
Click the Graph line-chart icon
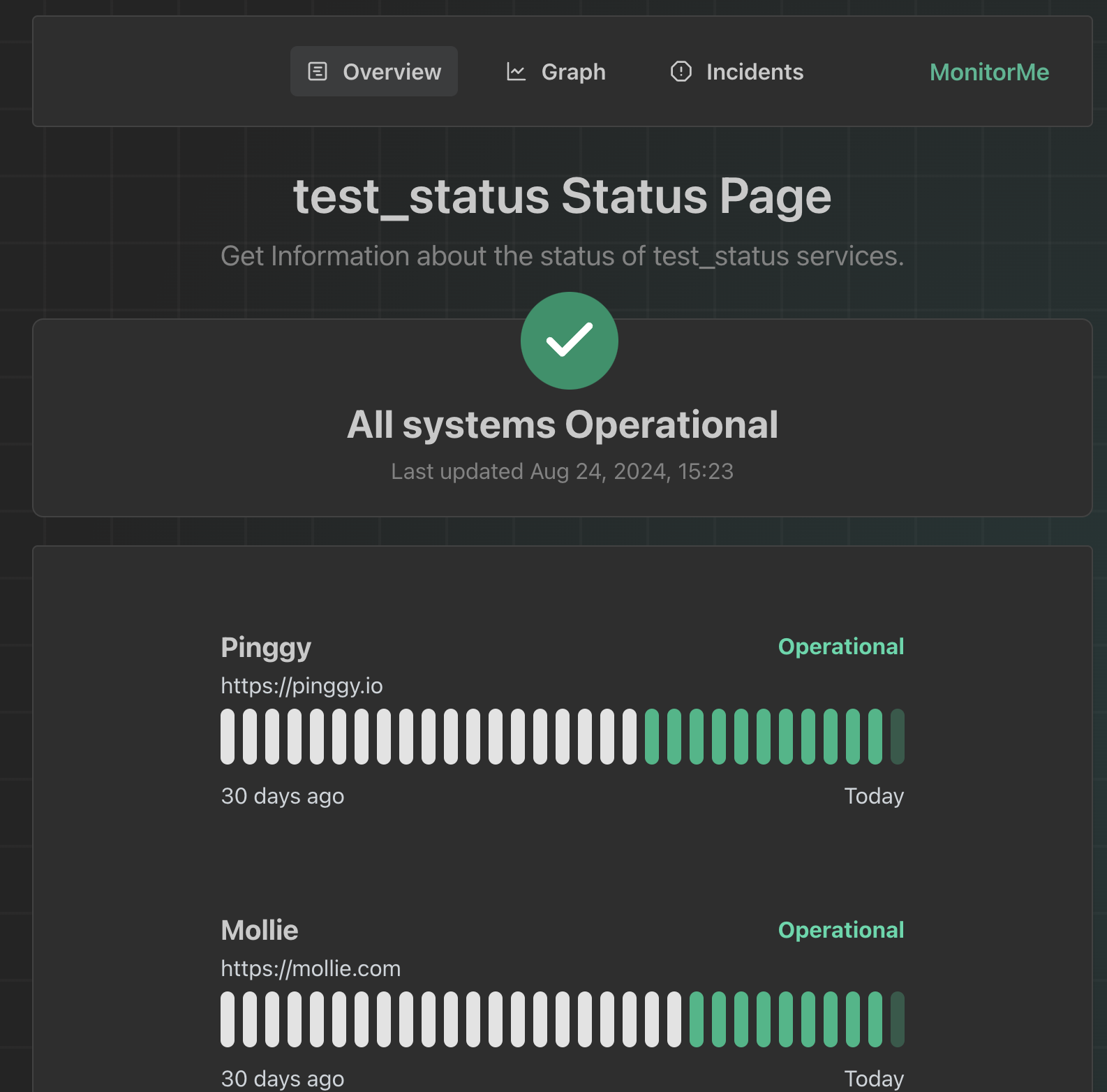pos(516,71)
